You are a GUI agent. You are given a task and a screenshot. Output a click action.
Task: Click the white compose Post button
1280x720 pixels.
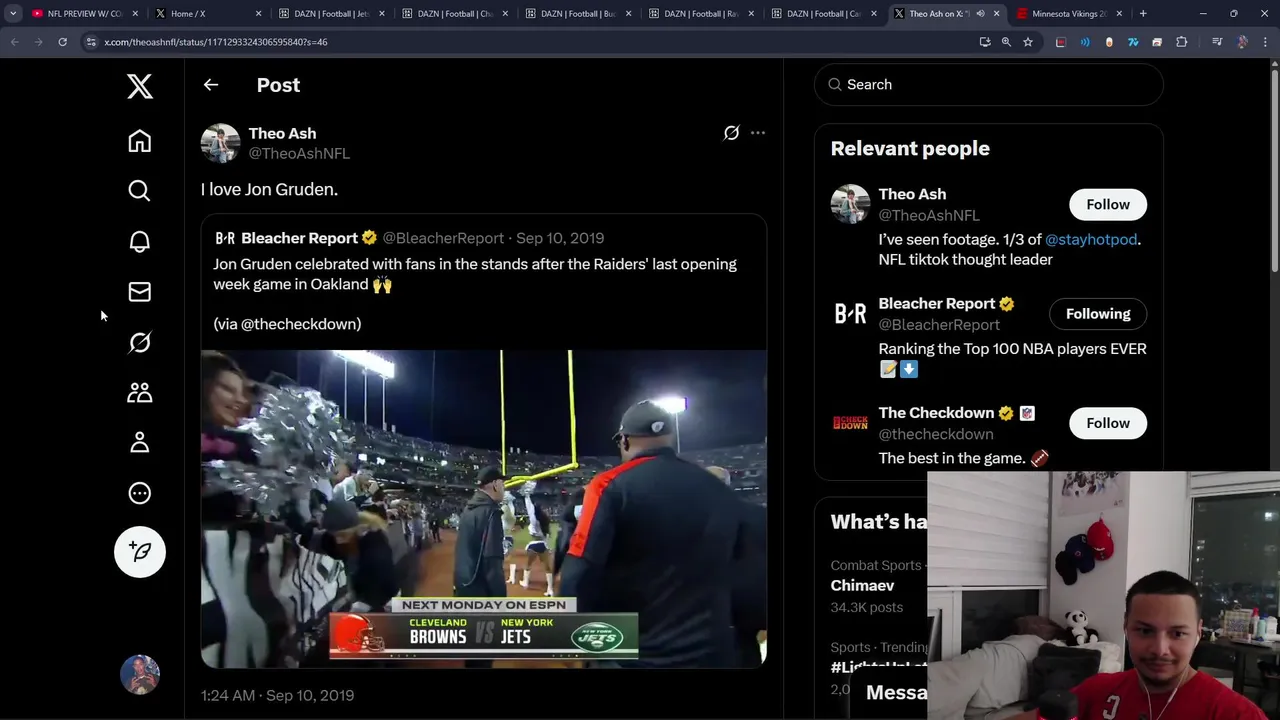(x=140, y=552)
